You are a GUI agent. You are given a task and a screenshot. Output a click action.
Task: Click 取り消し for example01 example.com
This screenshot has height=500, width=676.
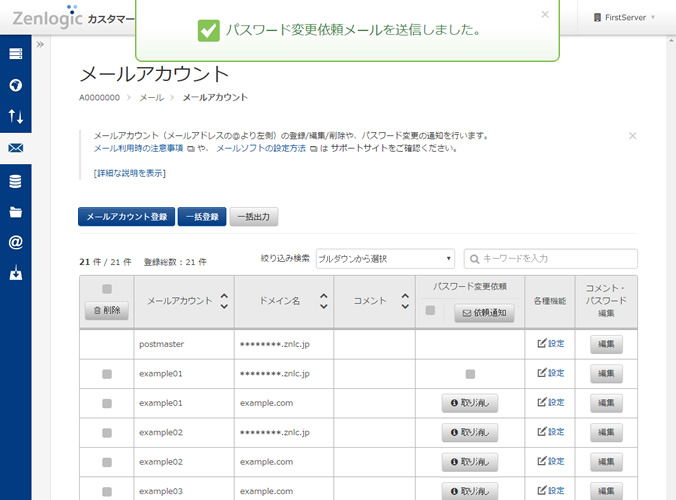point(469,403)
